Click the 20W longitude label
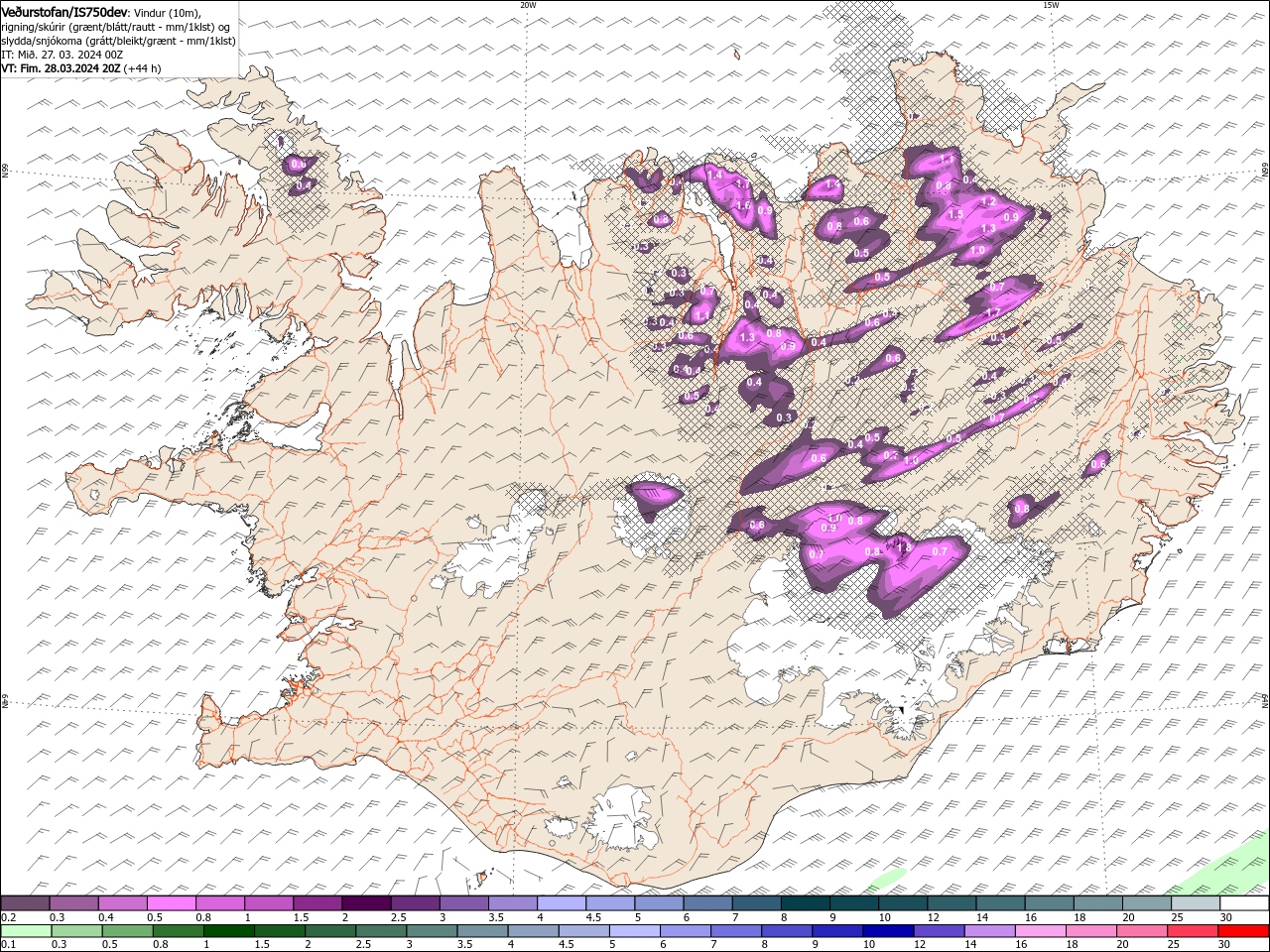The height and width of the screenshot is (952, 1270). tap(528, 5)
